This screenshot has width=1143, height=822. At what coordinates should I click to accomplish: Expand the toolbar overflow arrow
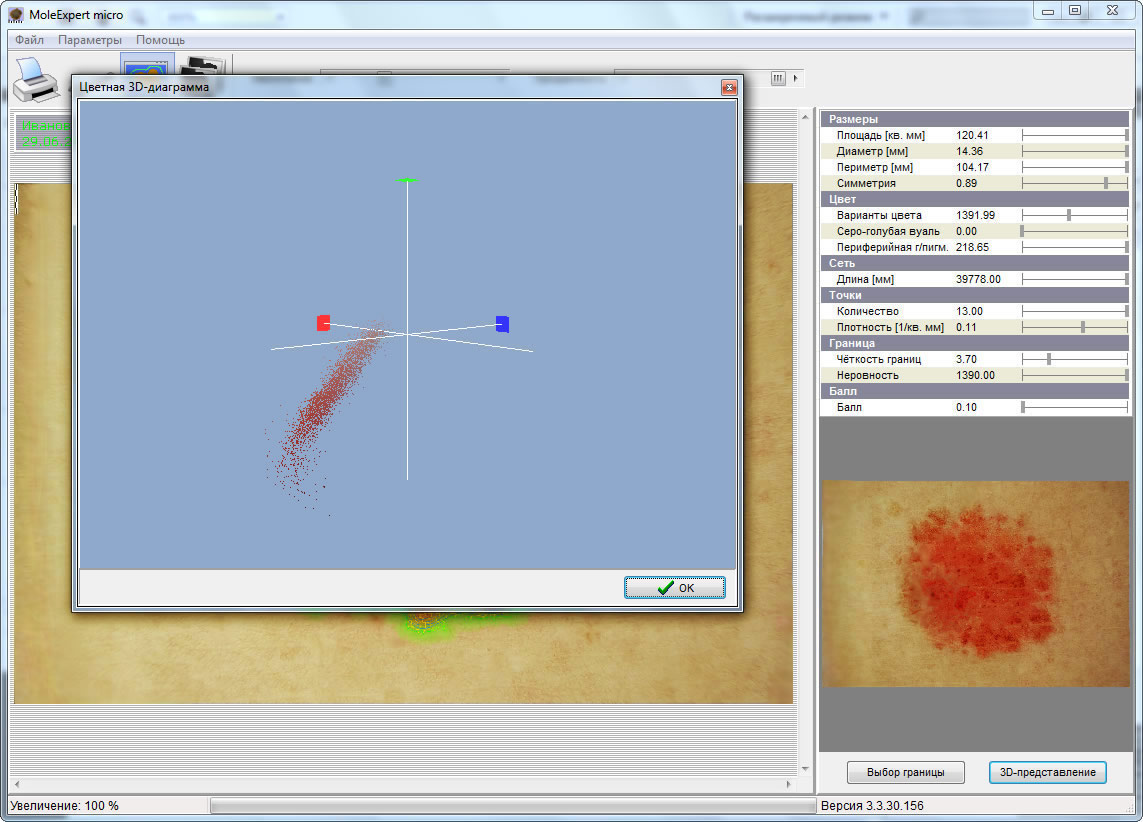coord(796,79)
